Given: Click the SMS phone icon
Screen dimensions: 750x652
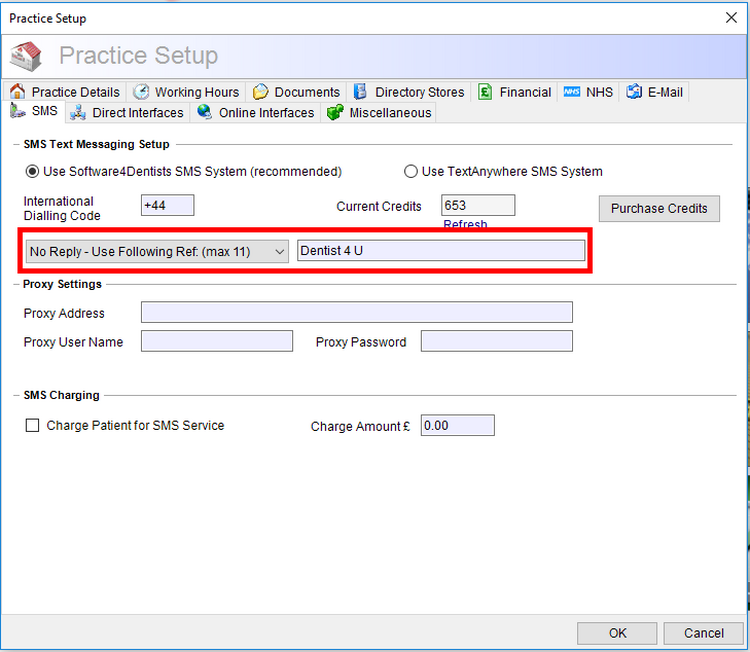Looking at the screenshot, I should coord(18,111).
